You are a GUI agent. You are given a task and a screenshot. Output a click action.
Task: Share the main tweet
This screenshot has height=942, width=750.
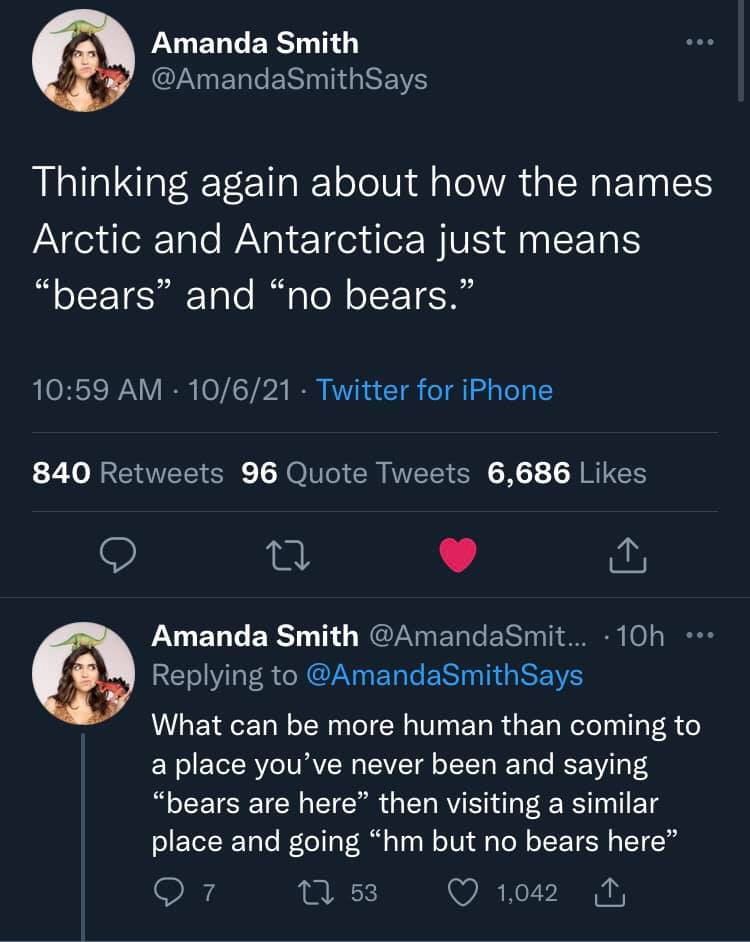pyautogui.click(x=628, y=555)
